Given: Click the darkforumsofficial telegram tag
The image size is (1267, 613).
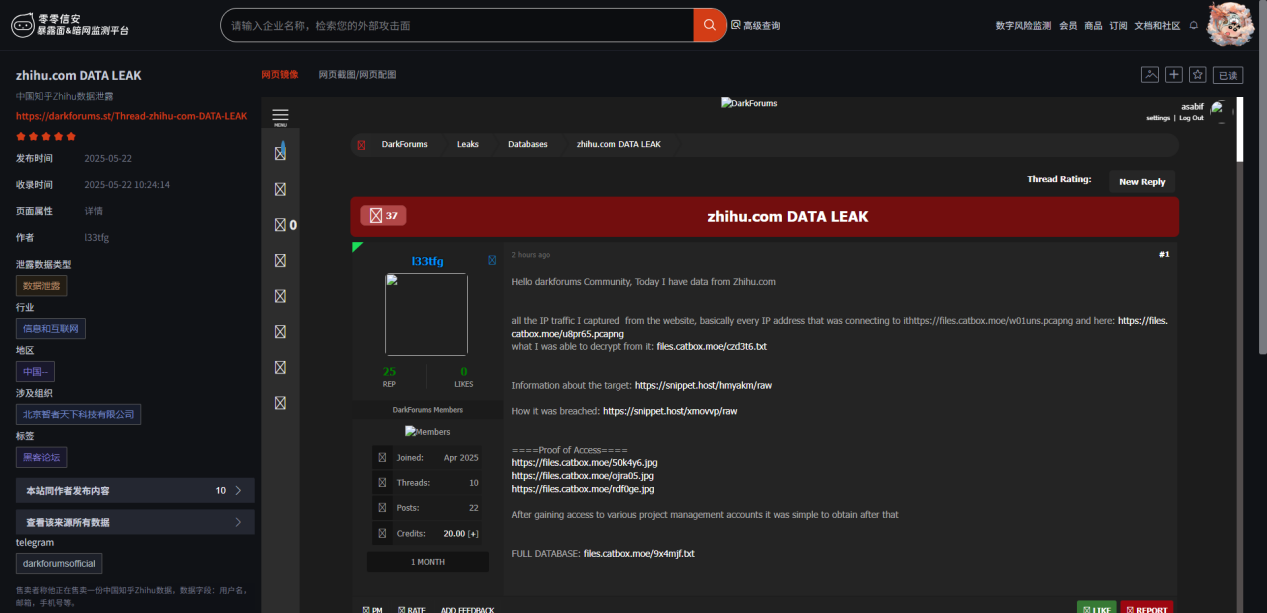Looking at the screenshot, I should pyautogui.click(x=59, y=564).
